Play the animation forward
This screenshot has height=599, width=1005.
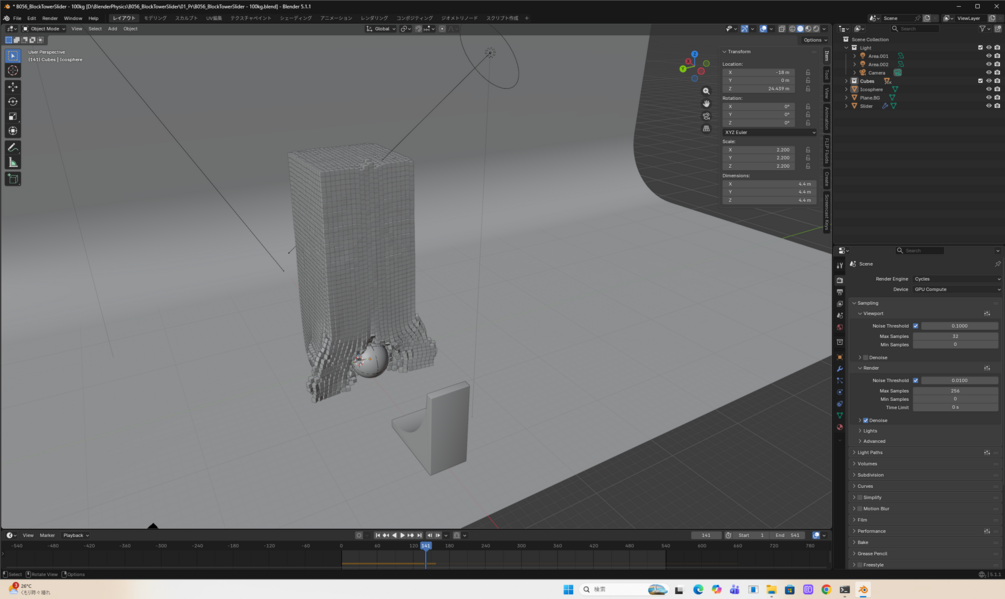[x=402, y=535]
